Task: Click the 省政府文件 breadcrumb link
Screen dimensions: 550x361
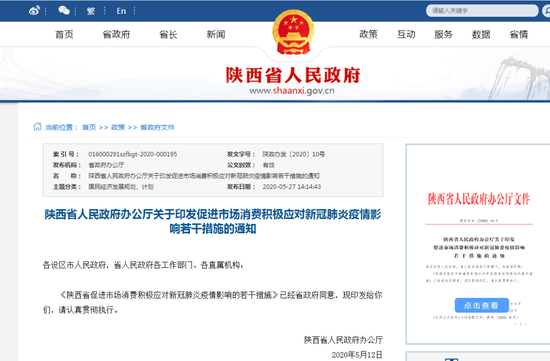Action: pos(157,127)
